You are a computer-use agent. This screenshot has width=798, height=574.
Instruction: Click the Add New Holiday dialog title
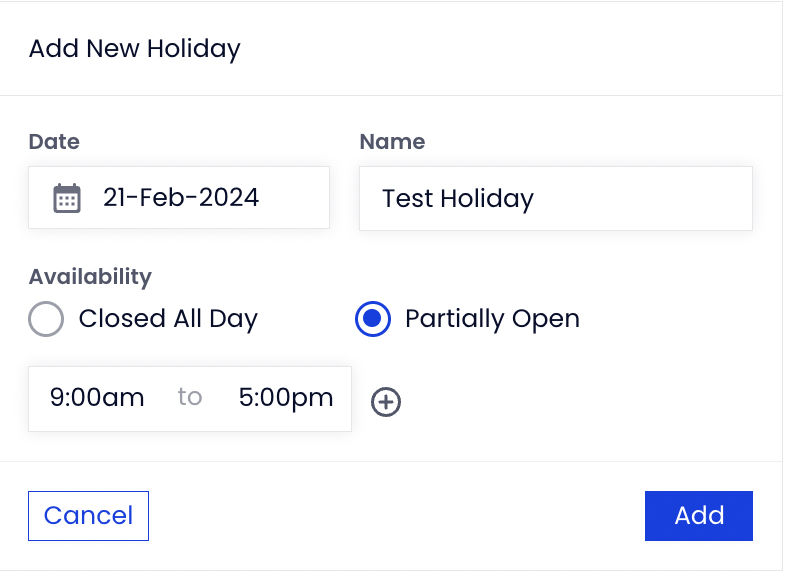pos(134,49)
